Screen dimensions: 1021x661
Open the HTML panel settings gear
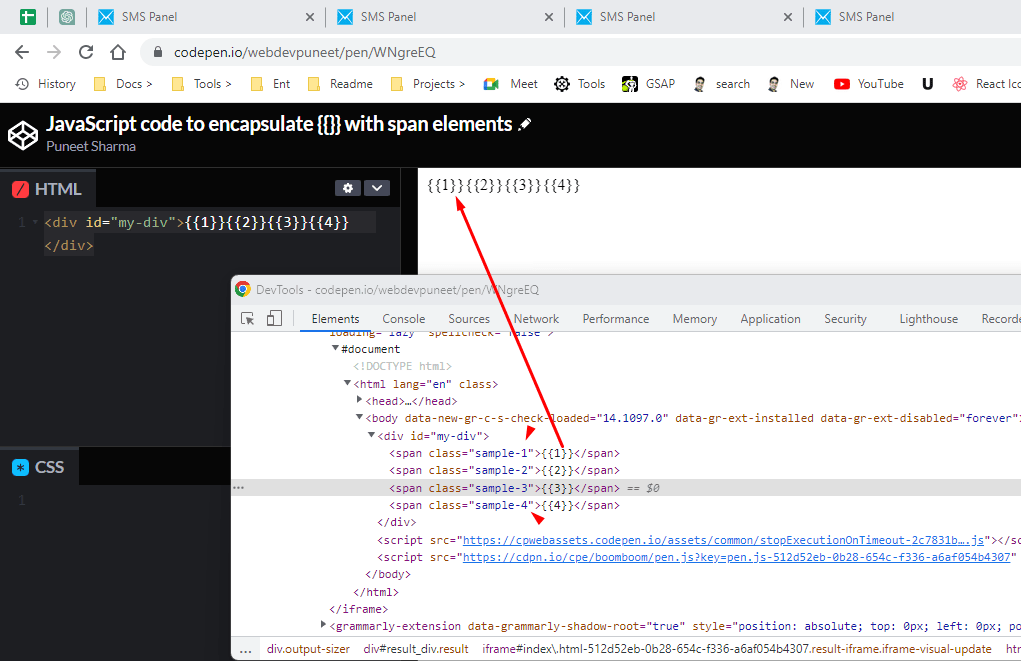click(347, 187)
